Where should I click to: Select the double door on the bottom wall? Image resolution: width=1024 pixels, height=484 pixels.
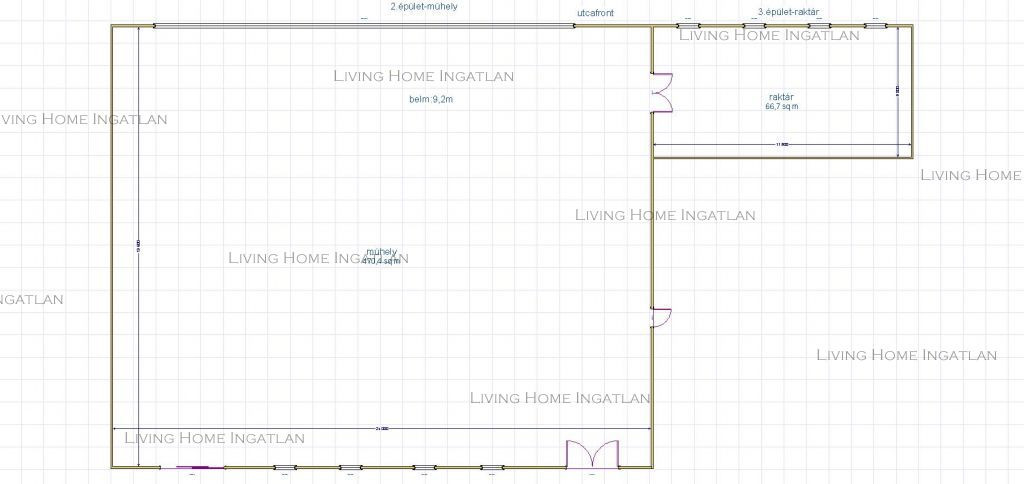[x=593, y=455]
